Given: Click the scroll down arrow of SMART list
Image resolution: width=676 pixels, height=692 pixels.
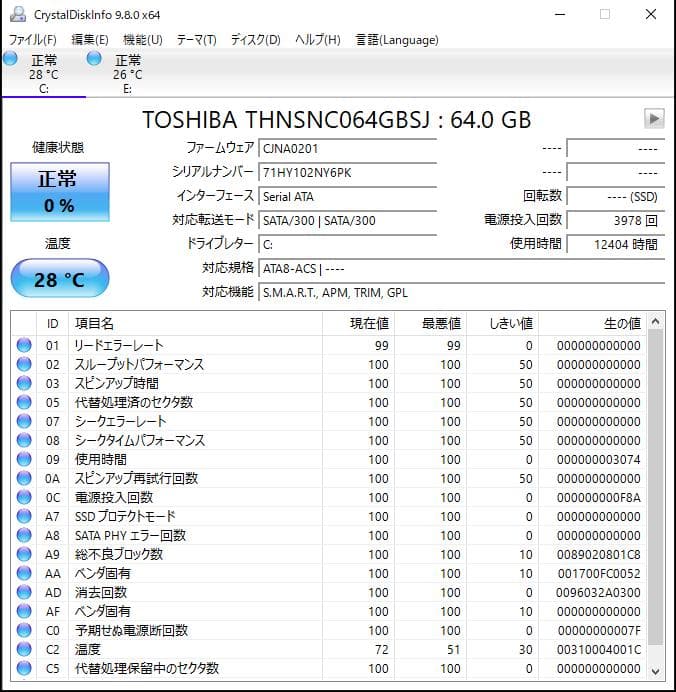Looking at the screenshot, I should tap(655, 671).
